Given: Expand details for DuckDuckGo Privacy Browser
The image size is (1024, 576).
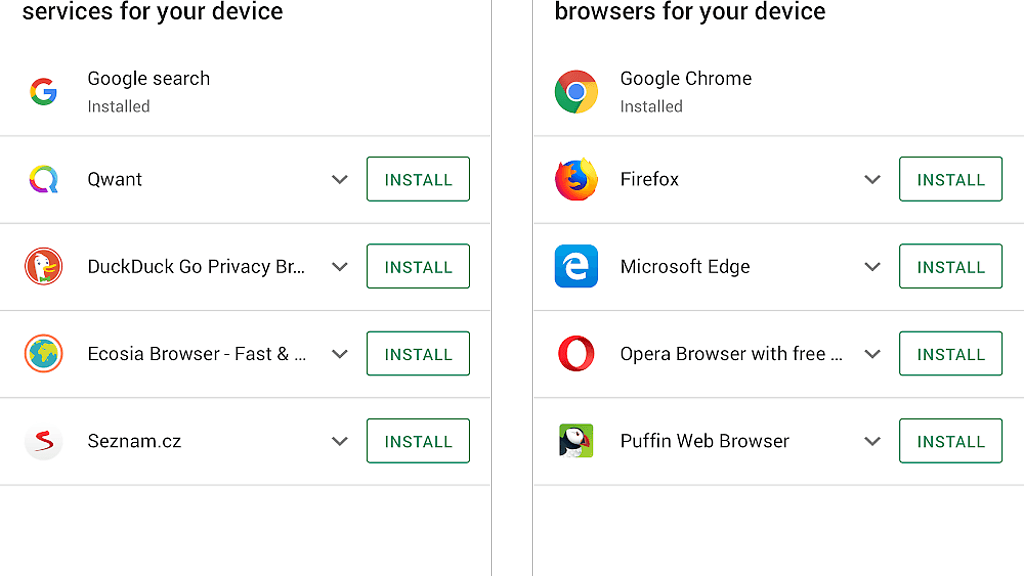Looking at the screenshot, I should click(340, 267).
